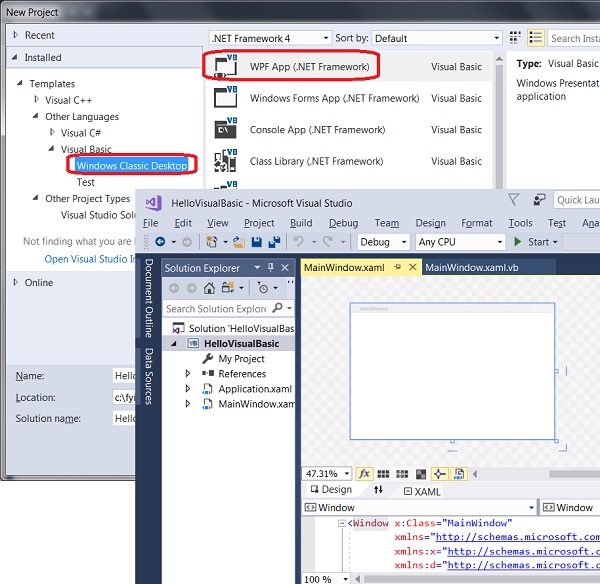Open the Build menu

(301, 223)
